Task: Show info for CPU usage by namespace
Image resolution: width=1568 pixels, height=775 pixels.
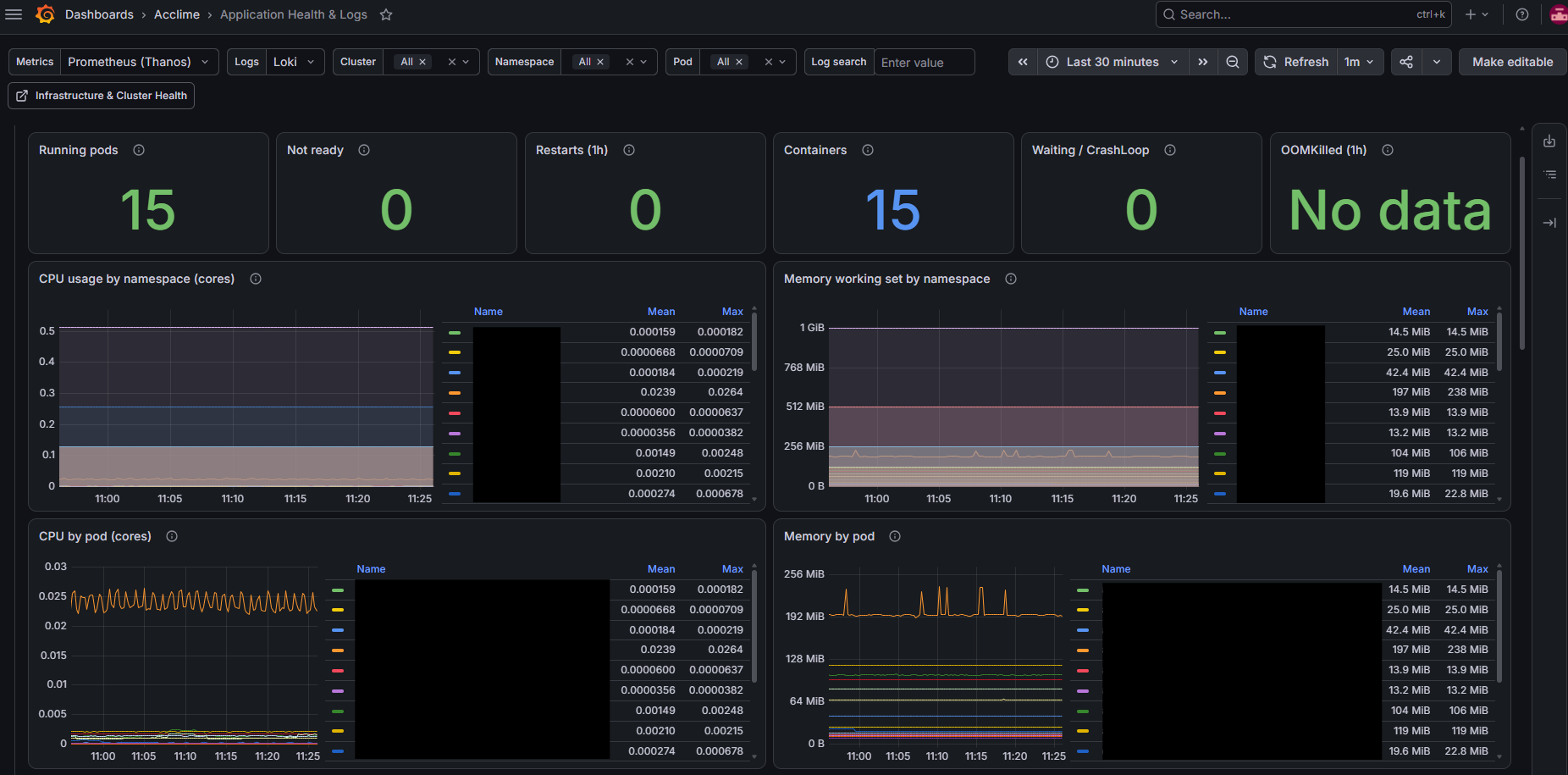Action: tap(256, 279)
